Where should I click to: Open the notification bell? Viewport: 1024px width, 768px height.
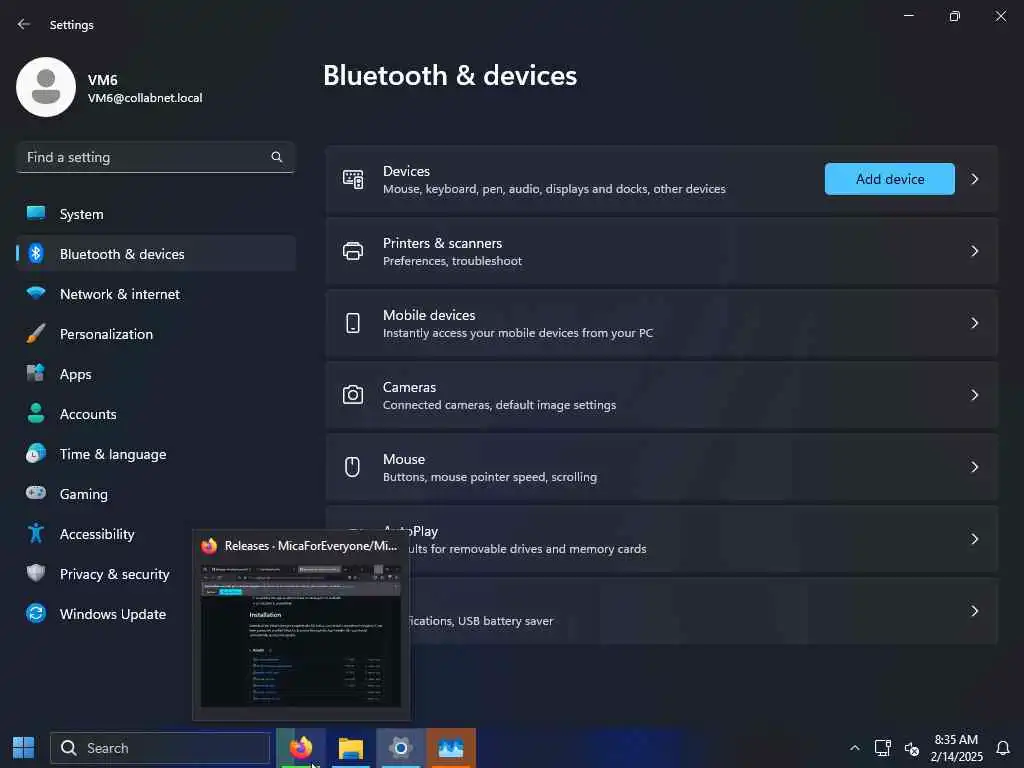[x=1002, y=748]
